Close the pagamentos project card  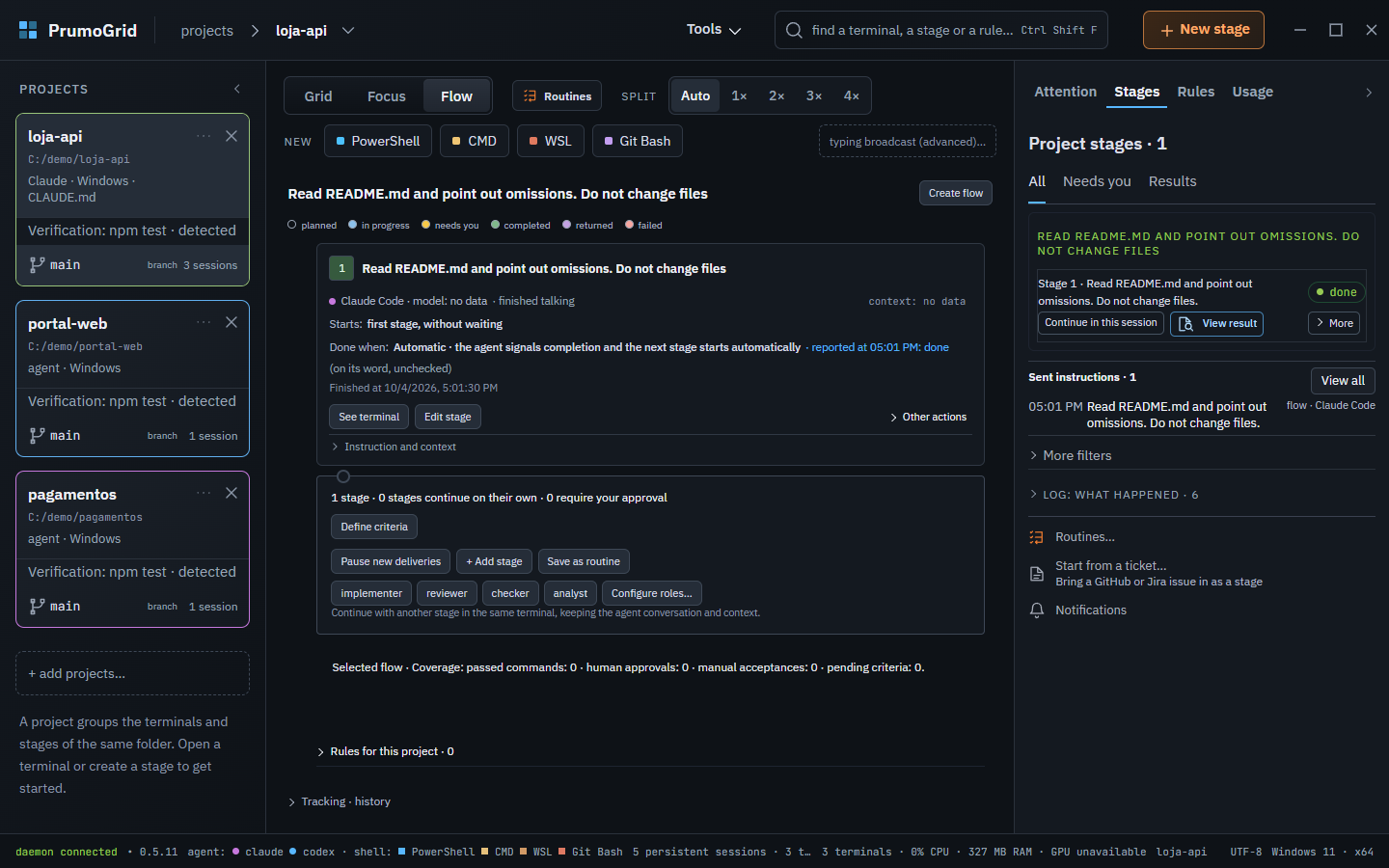point(231,493)
